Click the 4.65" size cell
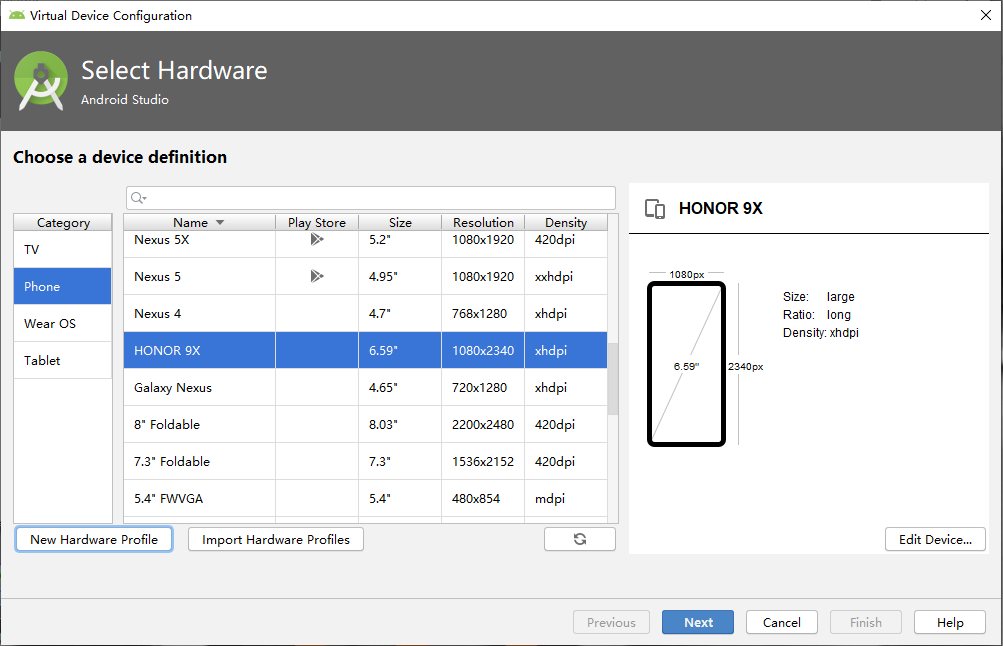The width and height of the screenshot is (1003, 646). click(400, 388)
